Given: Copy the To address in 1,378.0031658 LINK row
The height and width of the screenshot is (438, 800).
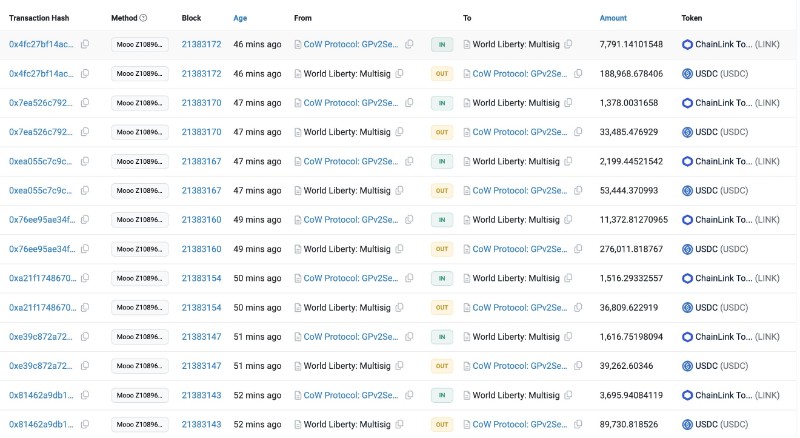Looking at the screenshot, I should click(567, 103).
